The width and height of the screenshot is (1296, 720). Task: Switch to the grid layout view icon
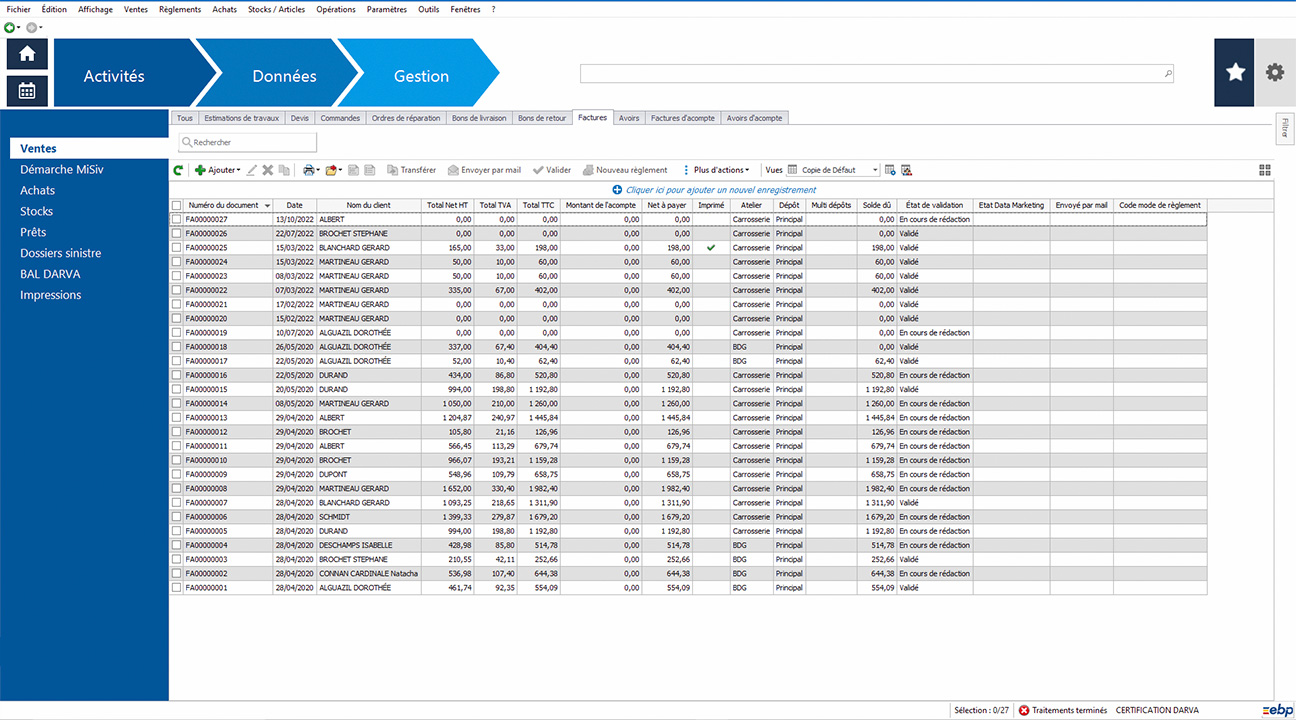[x=1265, y=171]
